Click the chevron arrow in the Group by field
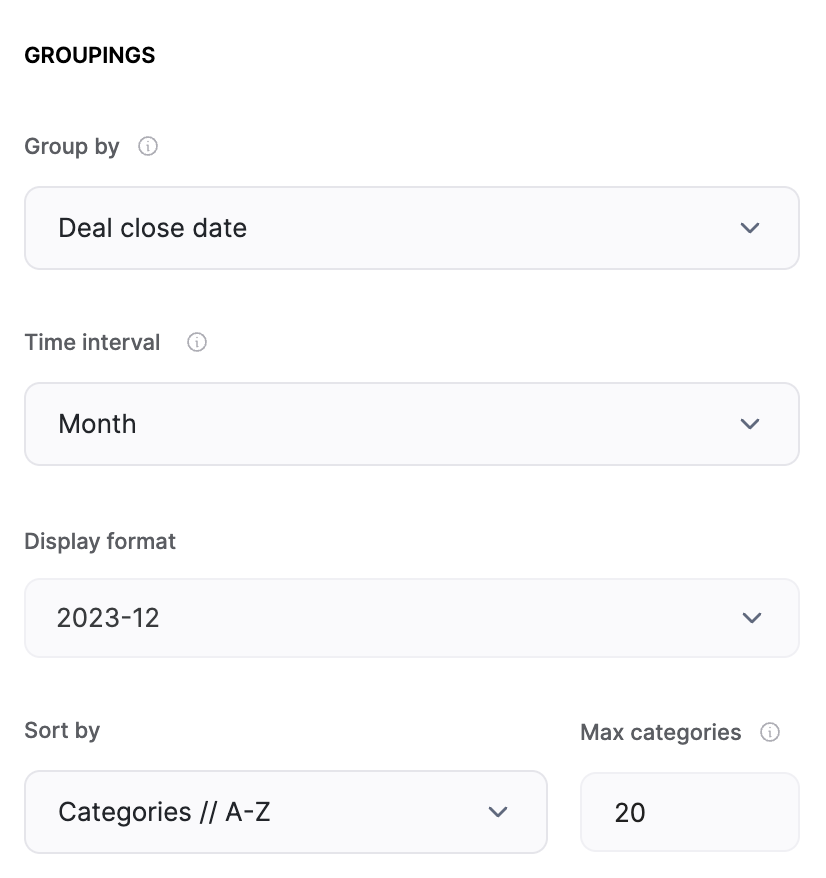Screen dimensions: 826x878 coord(750,228)
